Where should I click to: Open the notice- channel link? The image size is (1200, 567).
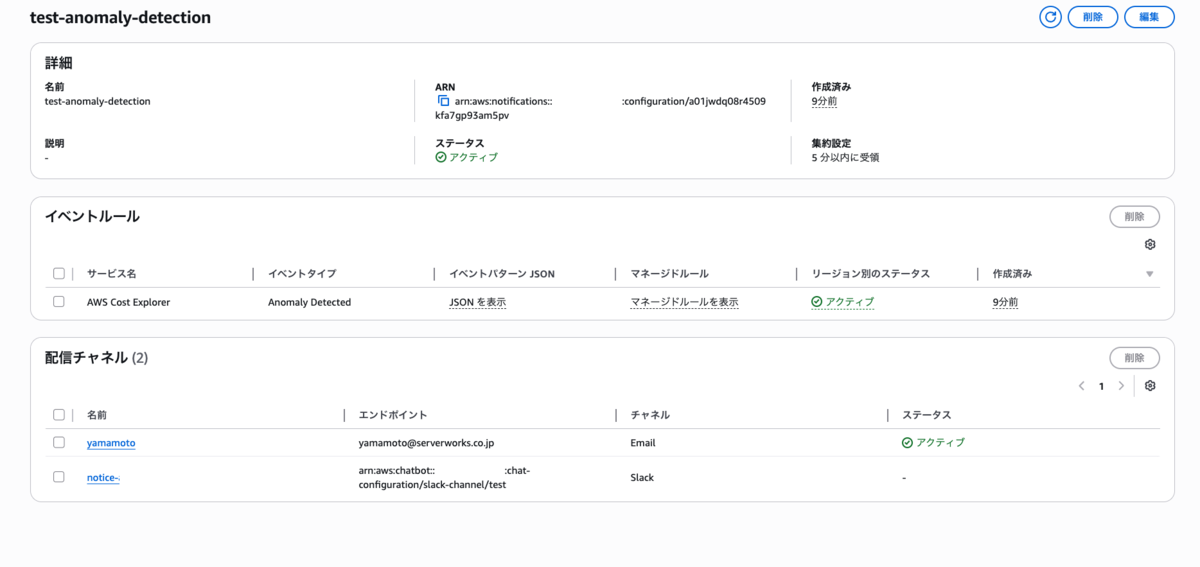[103, 478]
